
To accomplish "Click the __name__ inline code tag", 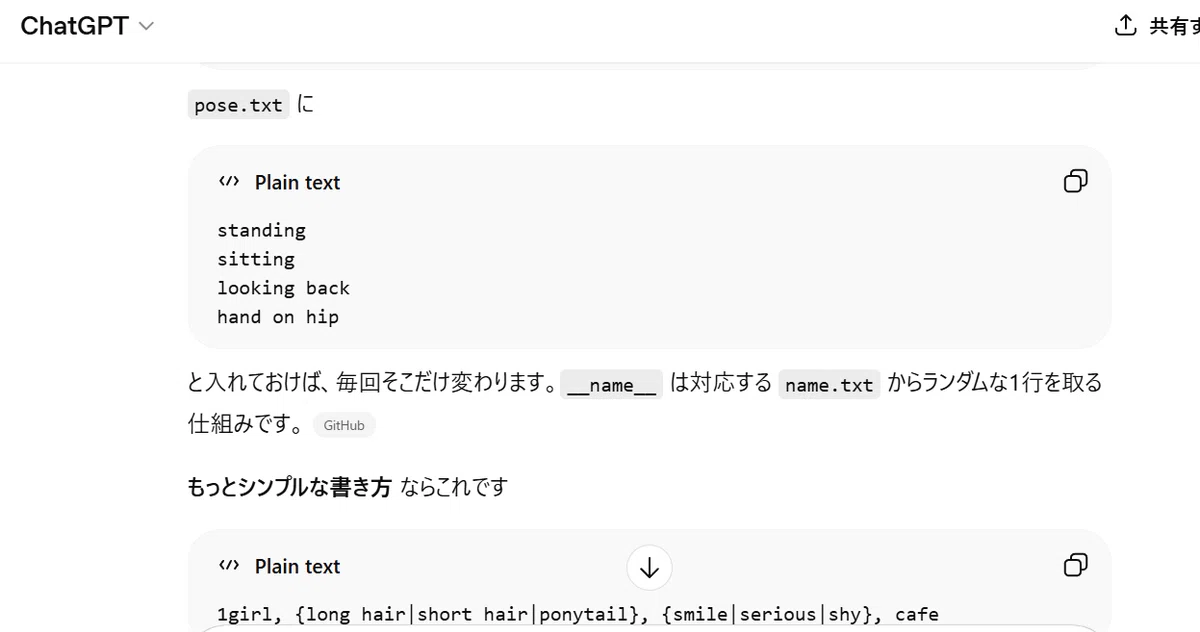I will point(611,385).
